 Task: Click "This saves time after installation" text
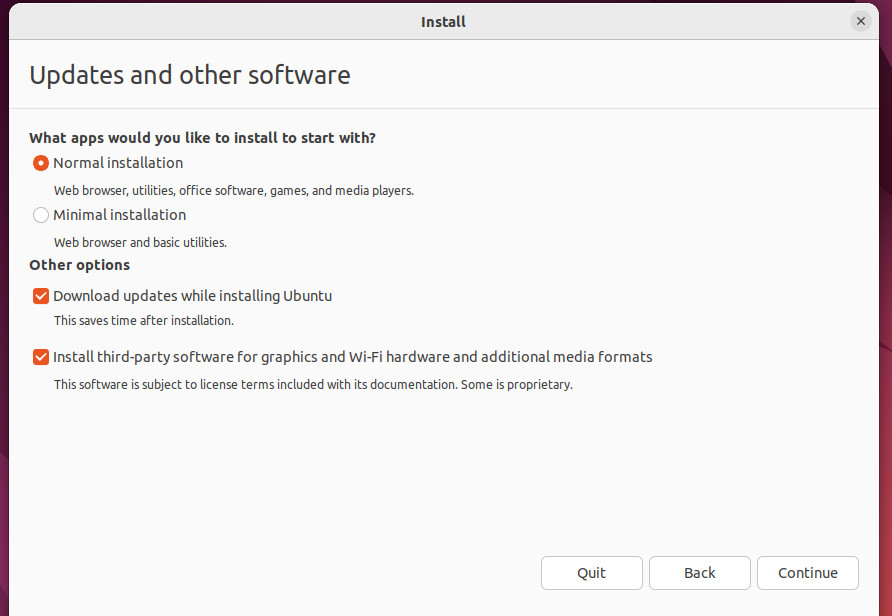click(143, 321)
